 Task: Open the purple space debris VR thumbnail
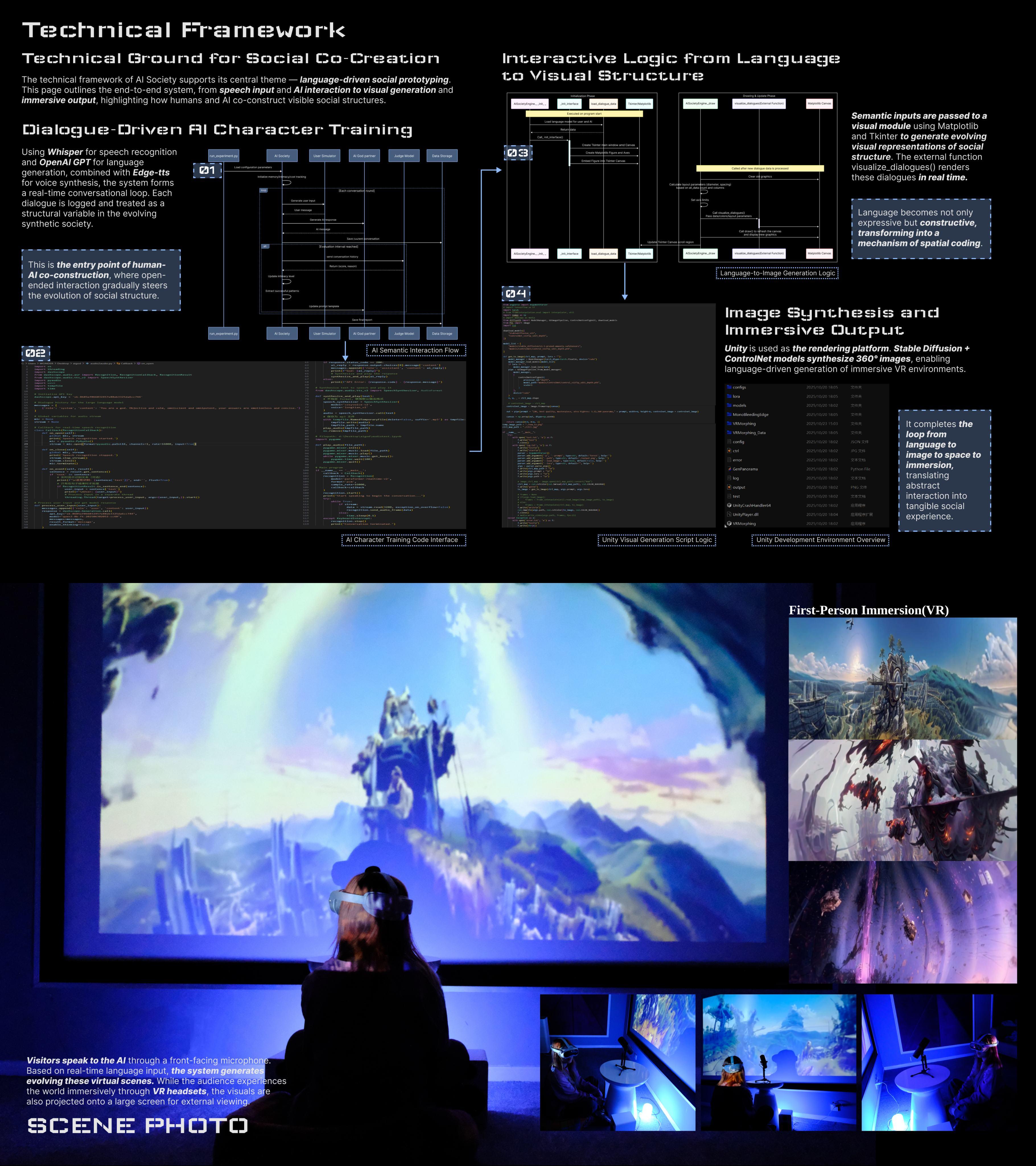[902, 922]
